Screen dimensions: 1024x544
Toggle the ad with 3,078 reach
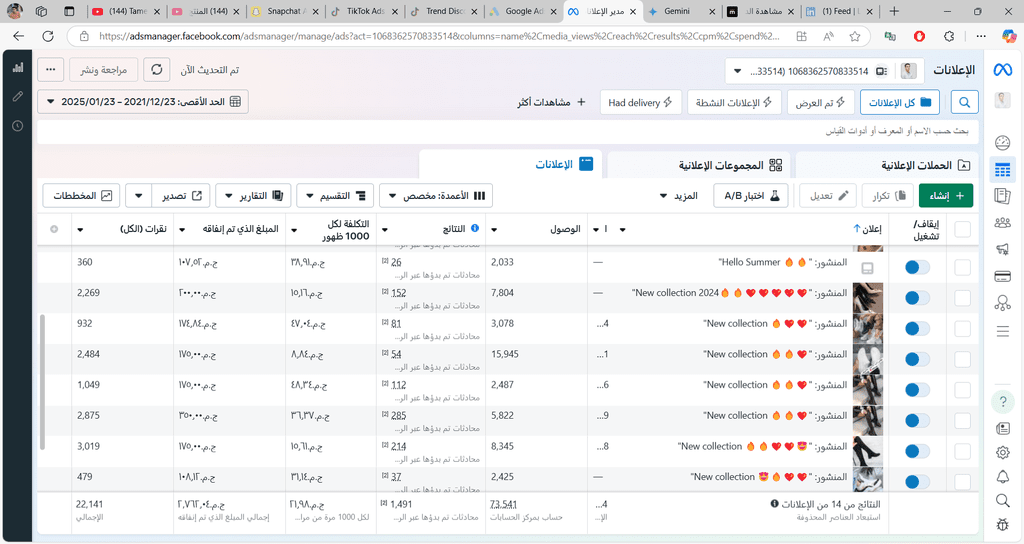(917, 328)
